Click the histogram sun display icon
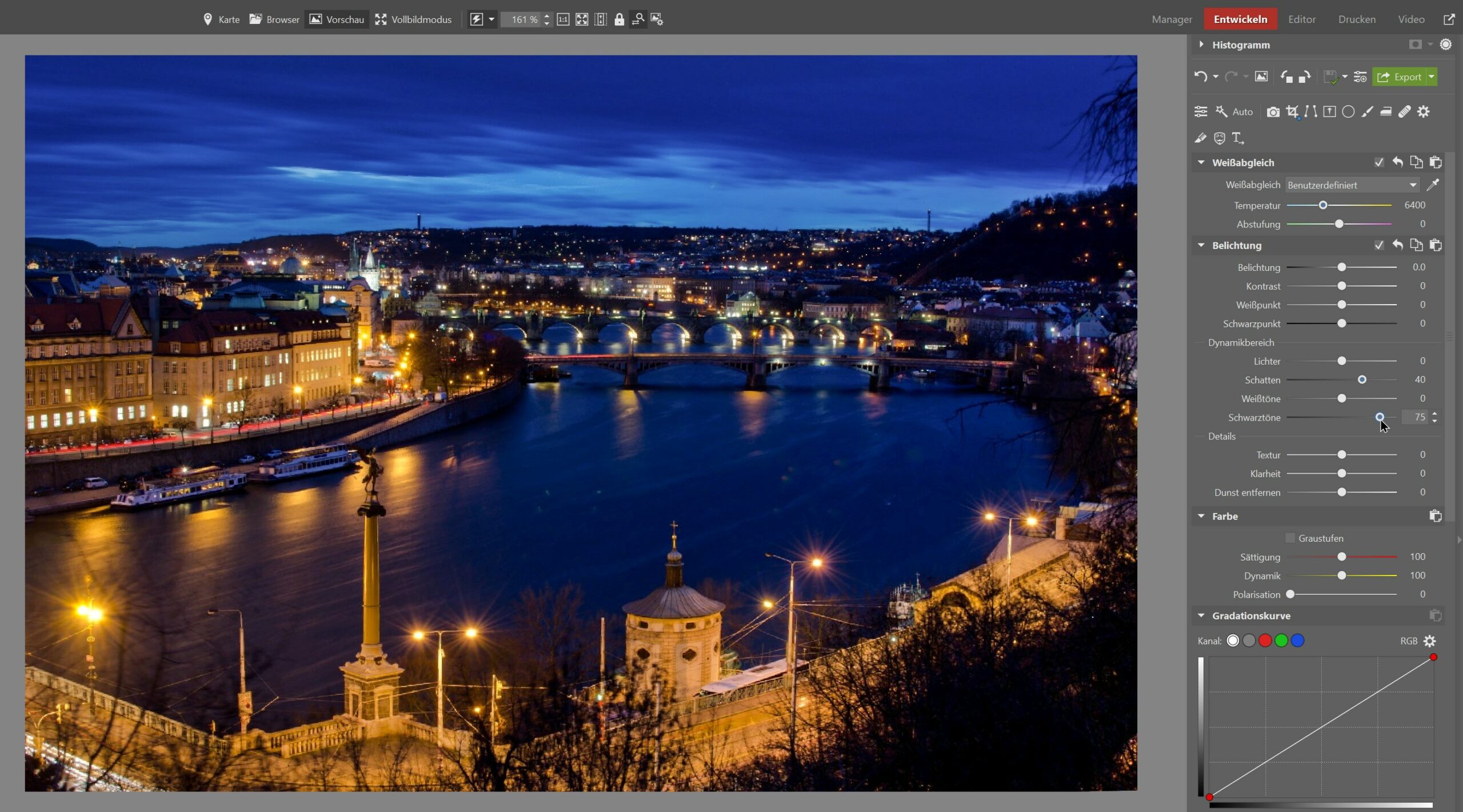The width and height of the screenshot is (1463, 812). [1445, 45]
